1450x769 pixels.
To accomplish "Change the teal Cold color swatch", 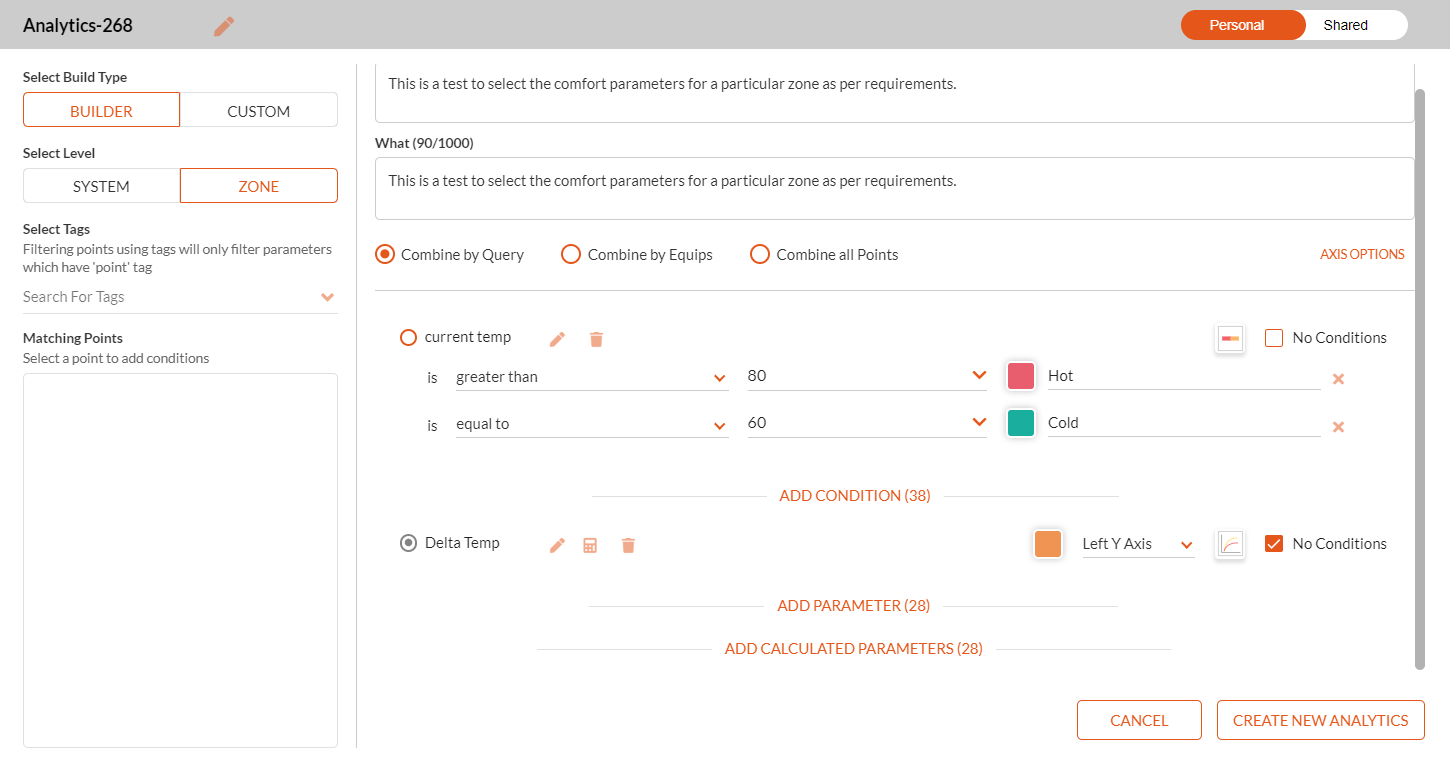I will [x=1020, y=423].
